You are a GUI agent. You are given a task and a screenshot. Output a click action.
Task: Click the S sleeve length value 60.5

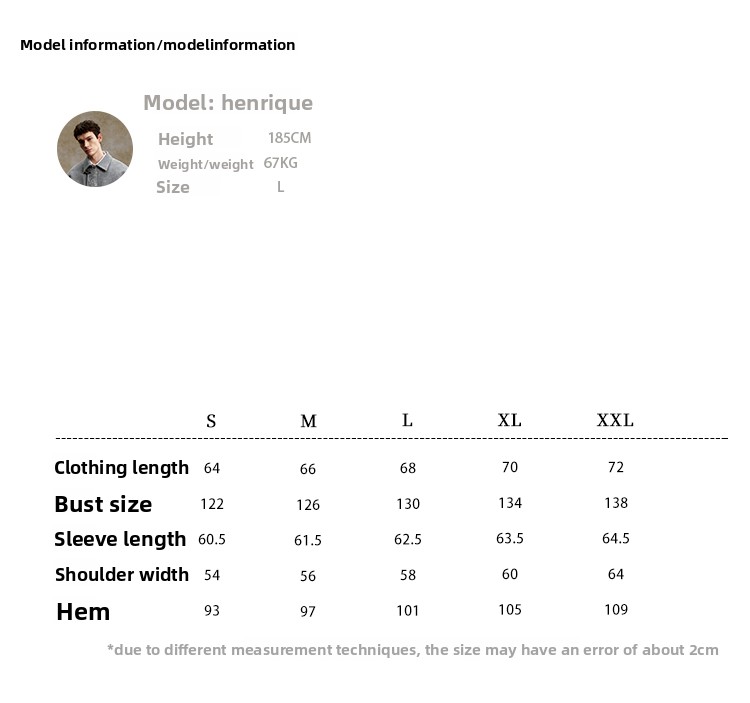[212, 539]
